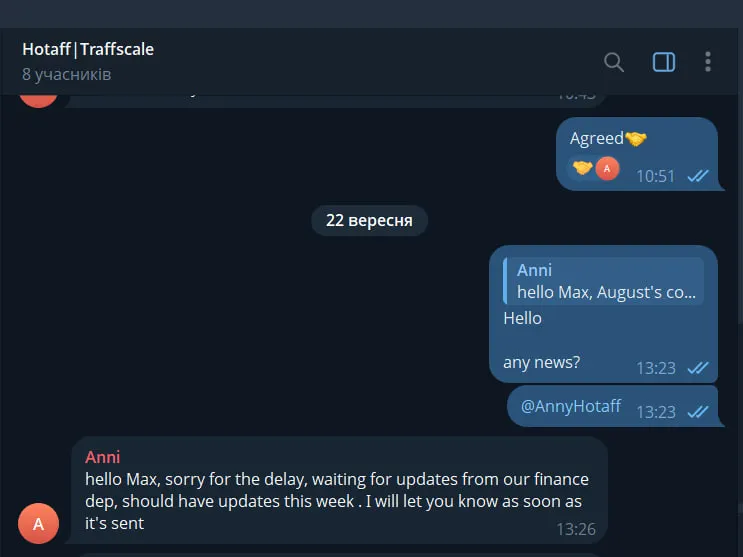The image size is (743, 557).
Task: Click read checkmarks on any news? message
Action: [x=698, y=368]
